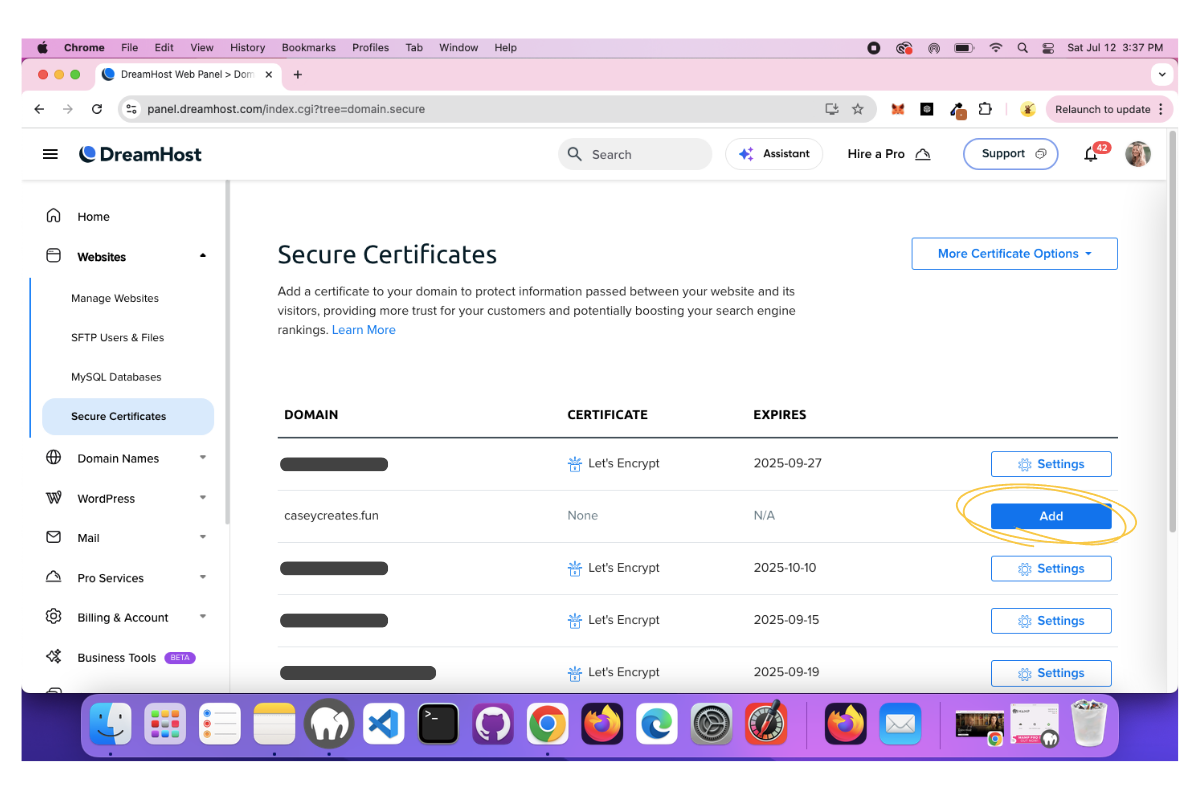This screenshot has height=800, width=1200.
Task: Open Settings for certificate expiring 2025-09-27
Action: tap(1051, 464)
